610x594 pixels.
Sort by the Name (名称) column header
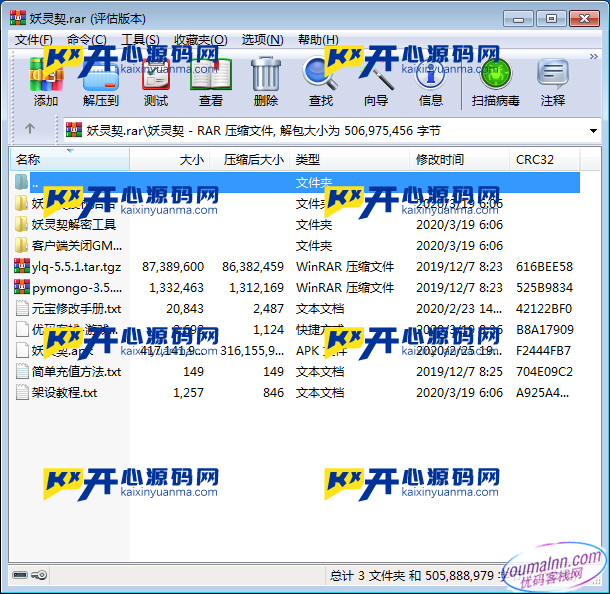[x=60, y=160]
